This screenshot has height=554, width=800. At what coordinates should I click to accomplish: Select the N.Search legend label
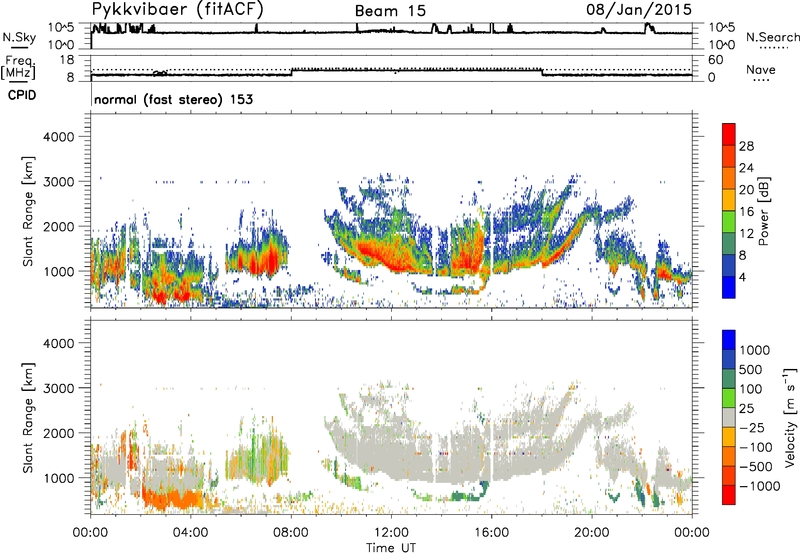773,37
